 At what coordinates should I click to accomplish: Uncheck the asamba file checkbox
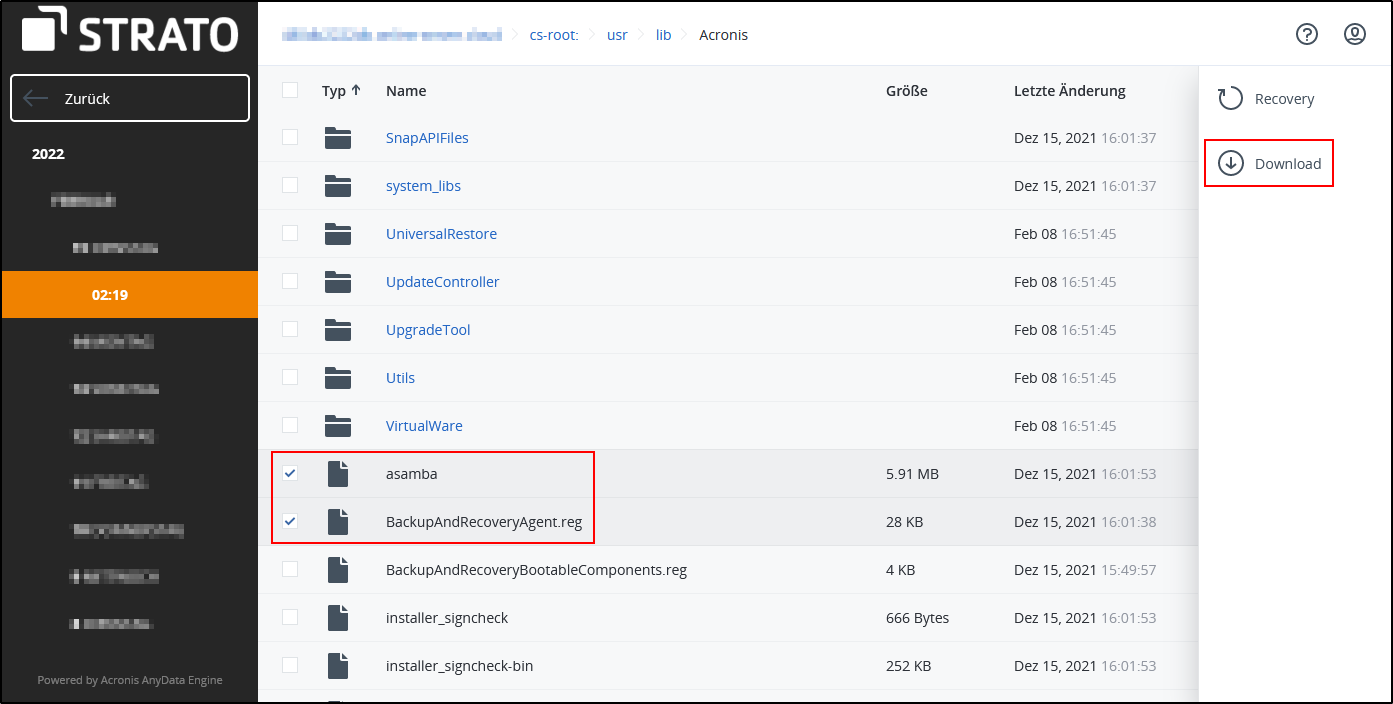[x=290, y=473]
